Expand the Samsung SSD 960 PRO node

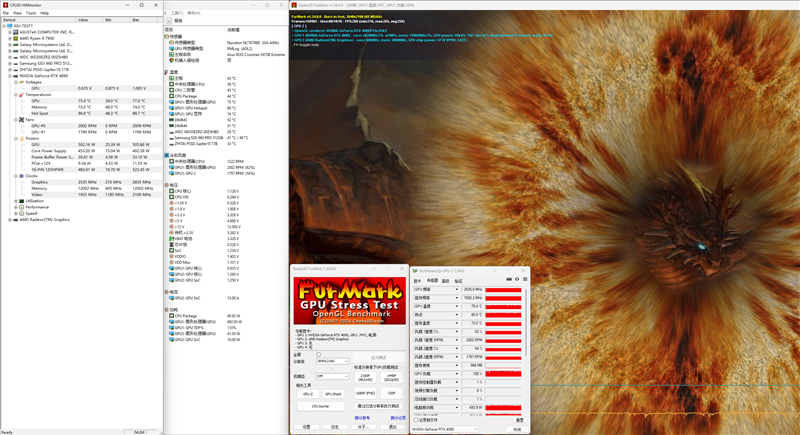tap(10, 63)
